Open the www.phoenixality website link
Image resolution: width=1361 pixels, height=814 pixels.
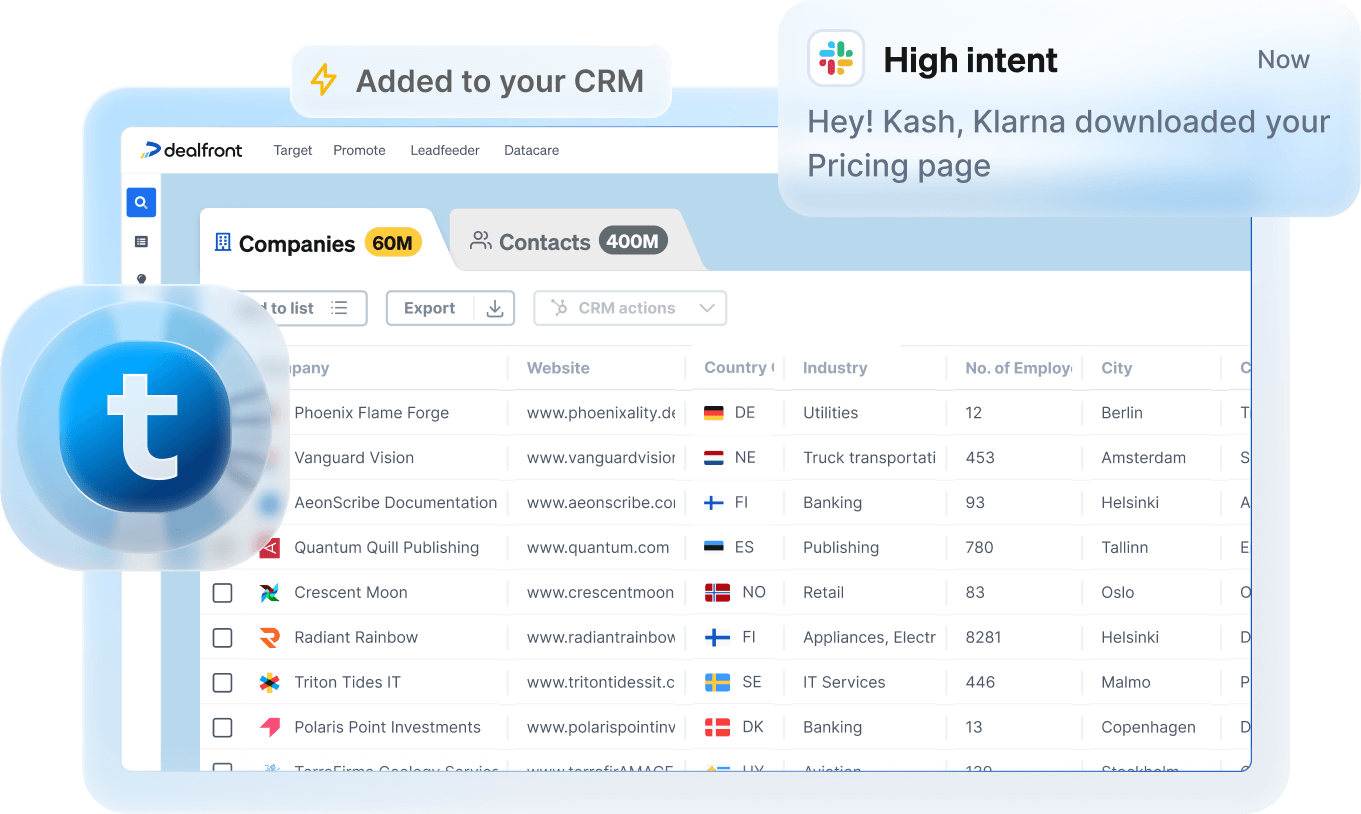[601, 413]
